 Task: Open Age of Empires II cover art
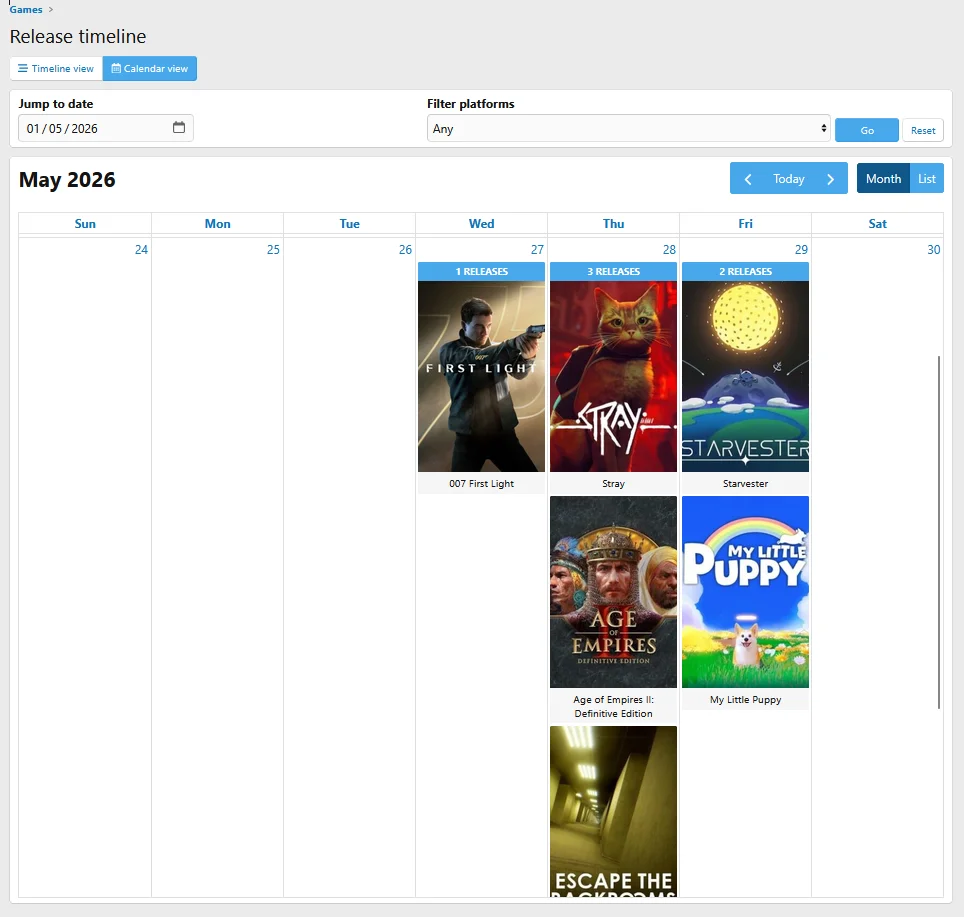pyautogui.click(x=614, y=592)
